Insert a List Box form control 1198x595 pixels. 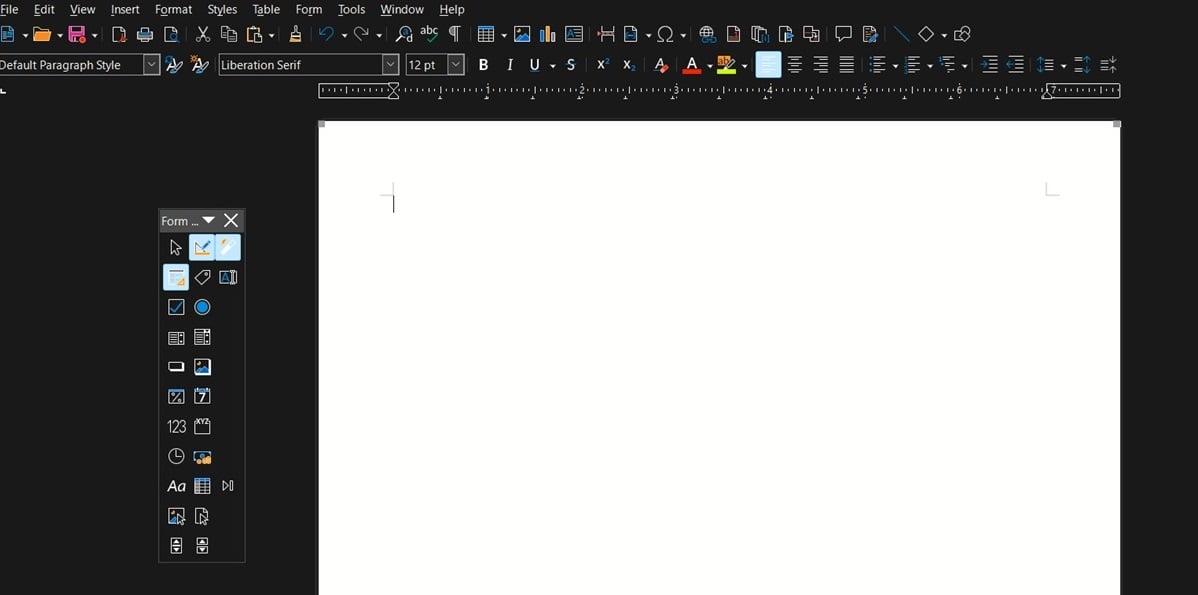tap(176, 338)
